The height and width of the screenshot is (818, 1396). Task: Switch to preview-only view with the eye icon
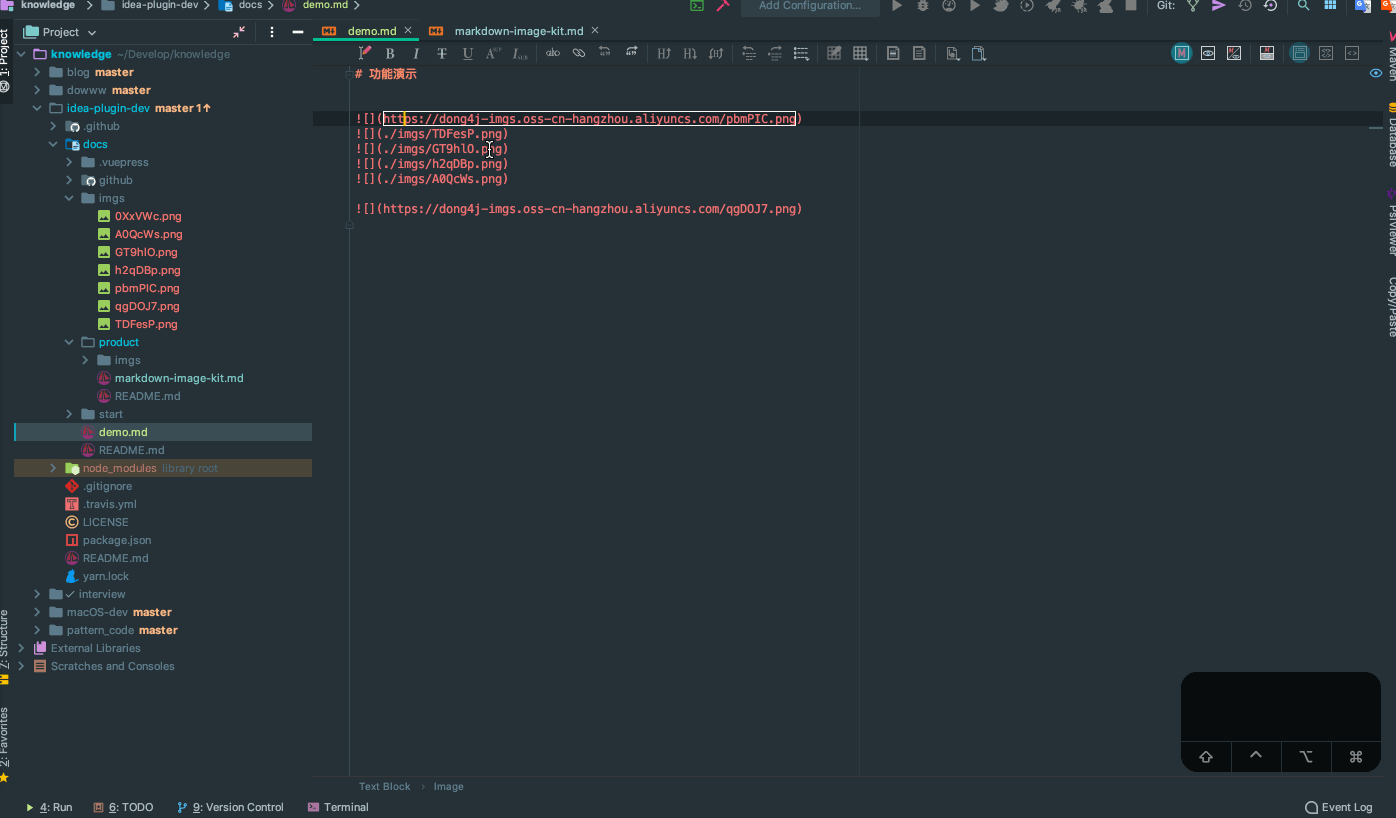(x=1208, y=53)
